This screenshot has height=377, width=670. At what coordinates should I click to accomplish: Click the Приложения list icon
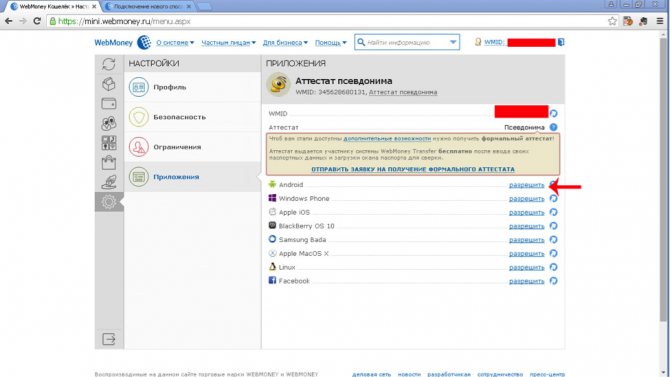point(139,177)
